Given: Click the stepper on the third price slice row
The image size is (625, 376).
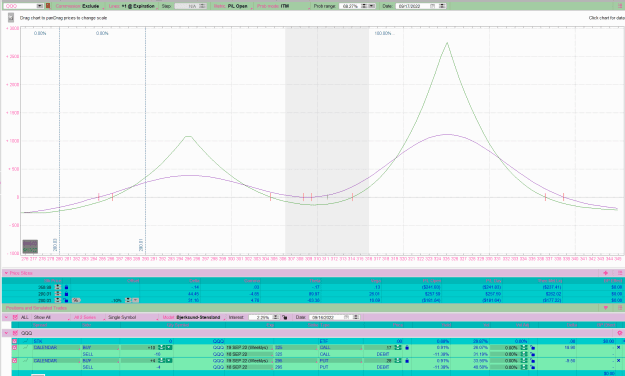Looking at the screenshot, I should 58,300.
